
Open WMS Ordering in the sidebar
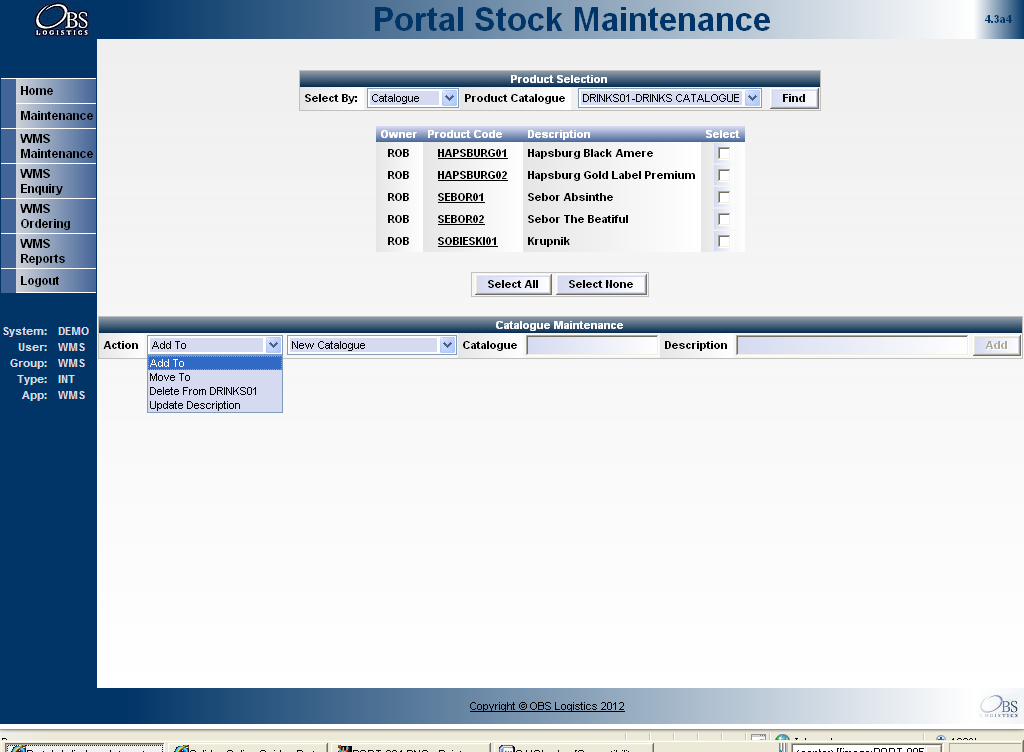(x=48, y=216)
